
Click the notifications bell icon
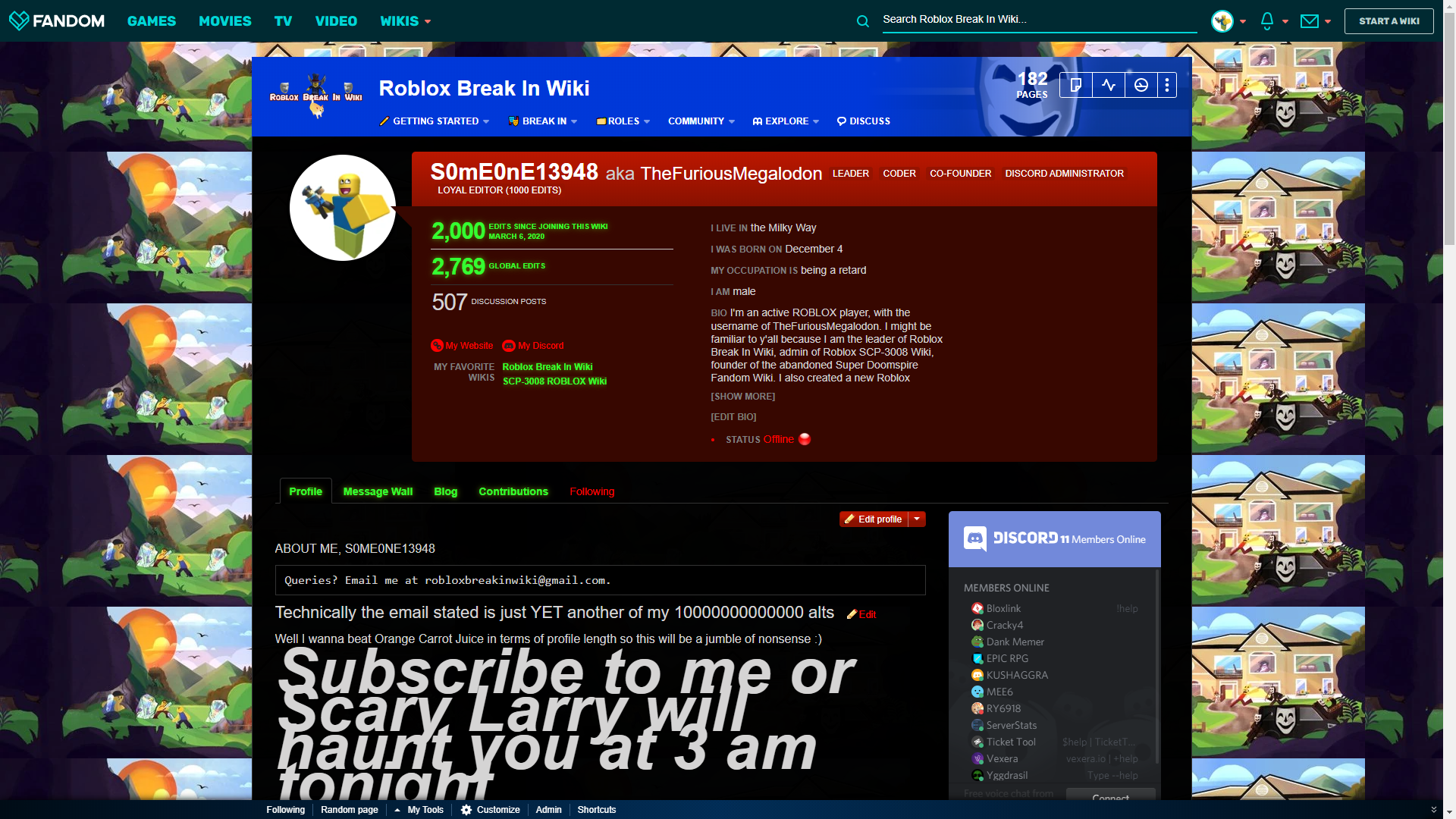1267,21
